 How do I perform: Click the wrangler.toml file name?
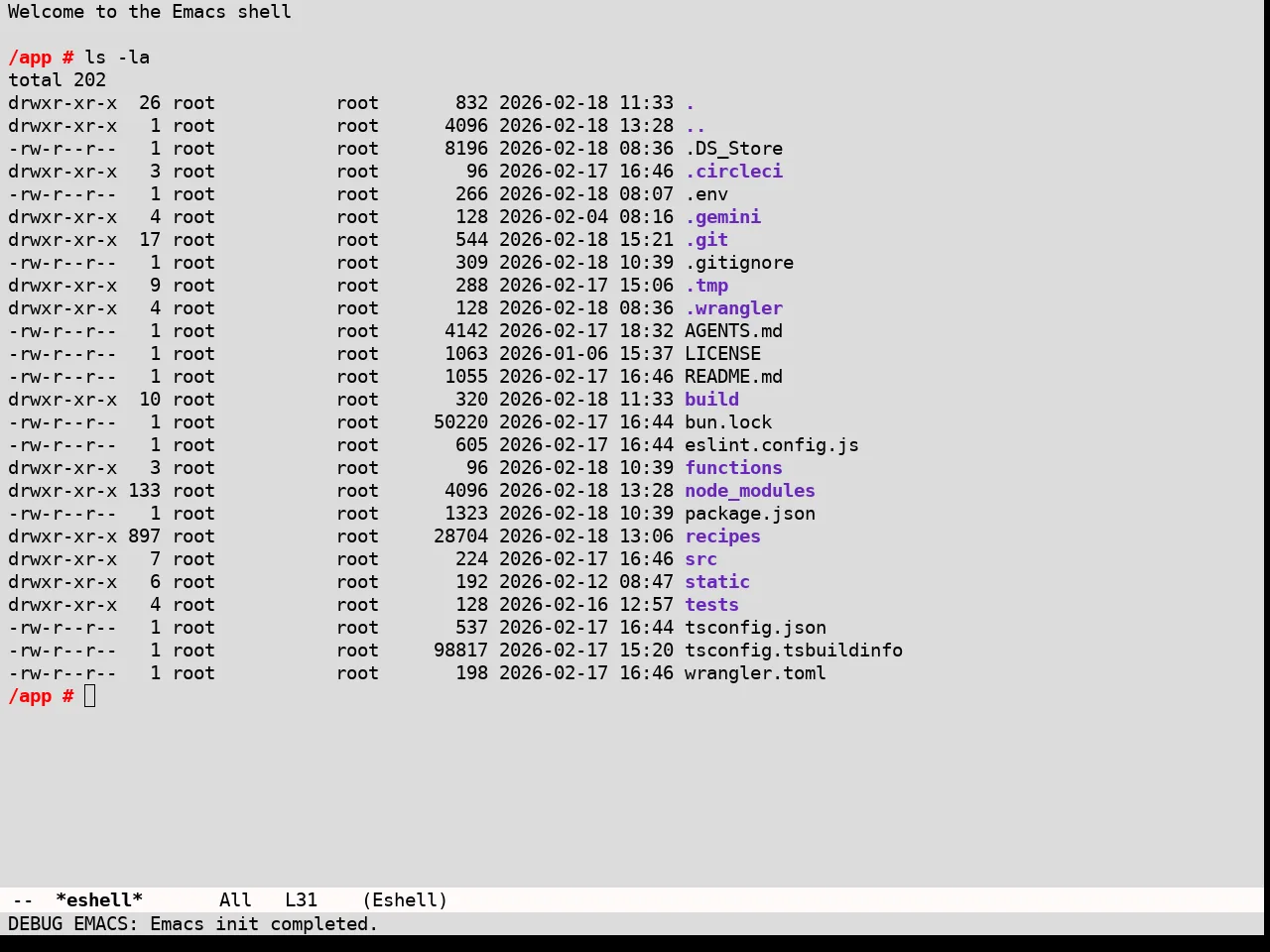[x=755, y=673]
